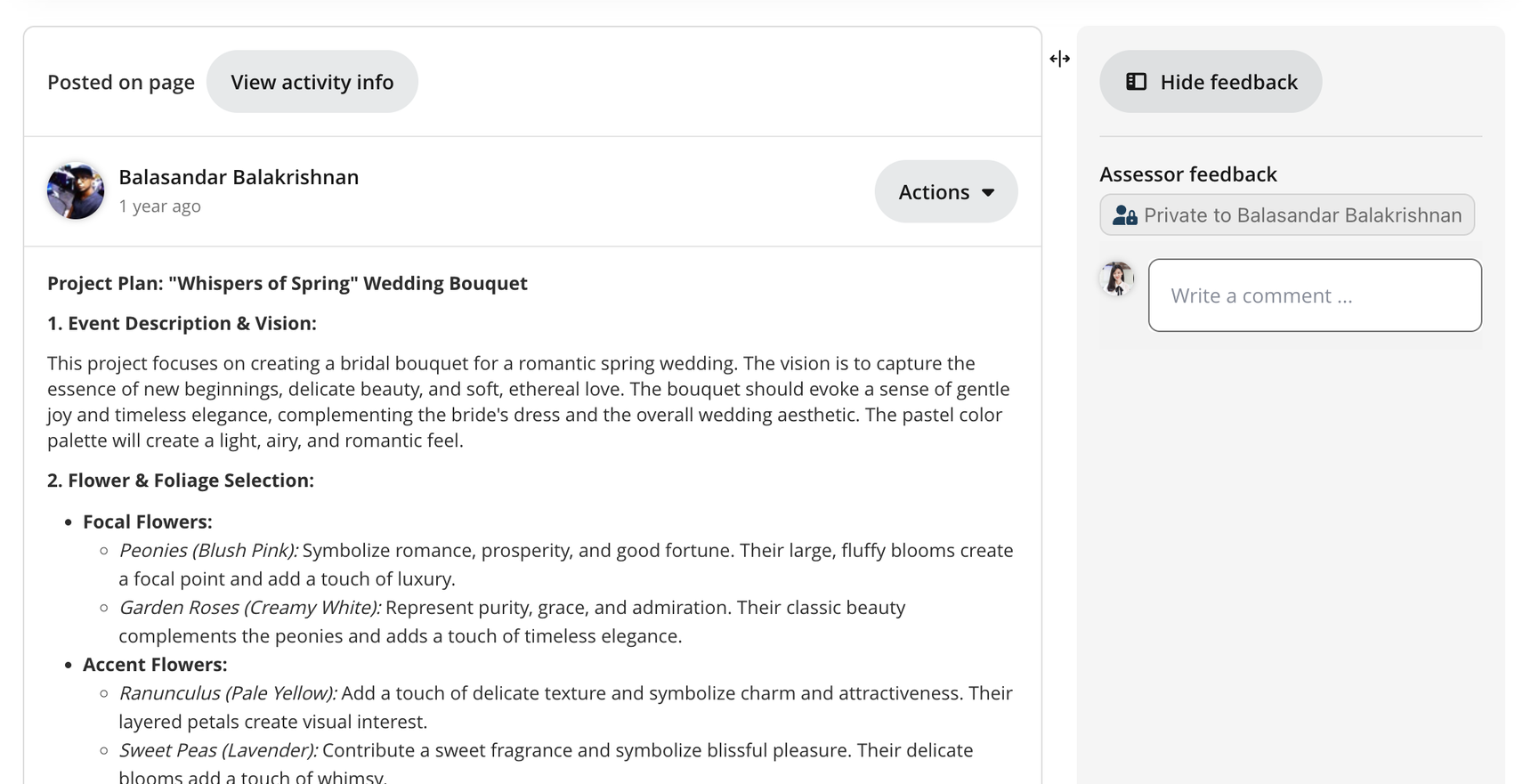Click the private lock-user icon
Screen dimensions: 1531x784
[x=1125, y=215]
